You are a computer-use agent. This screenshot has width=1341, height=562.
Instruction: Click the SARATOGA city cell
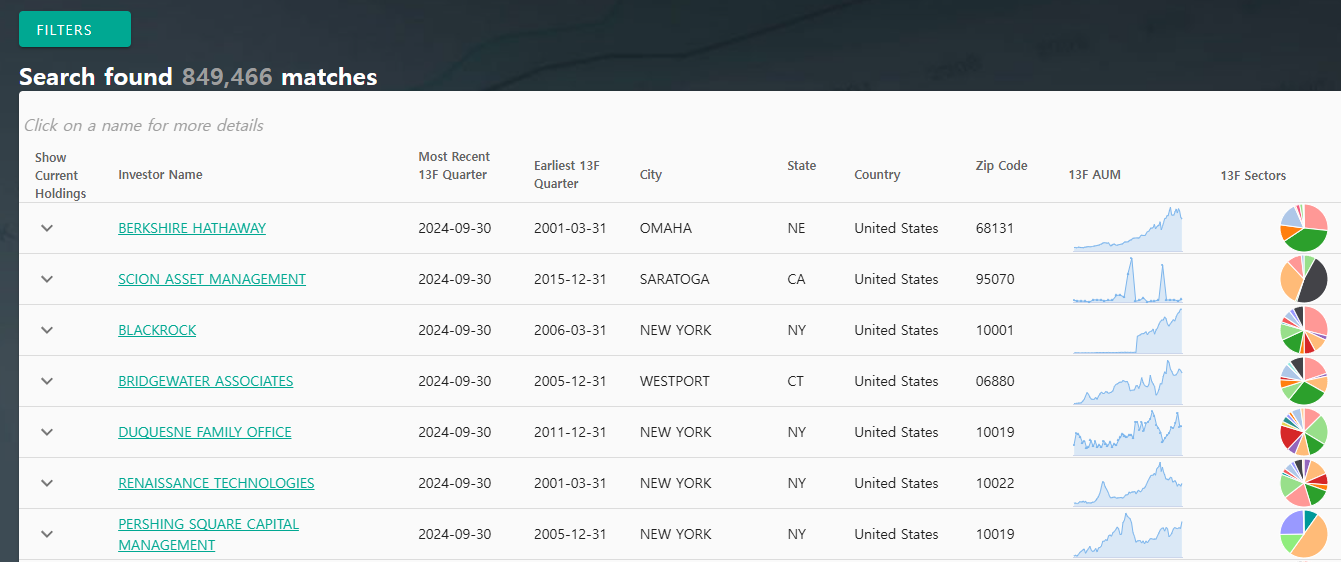click(x=675, y=279)
